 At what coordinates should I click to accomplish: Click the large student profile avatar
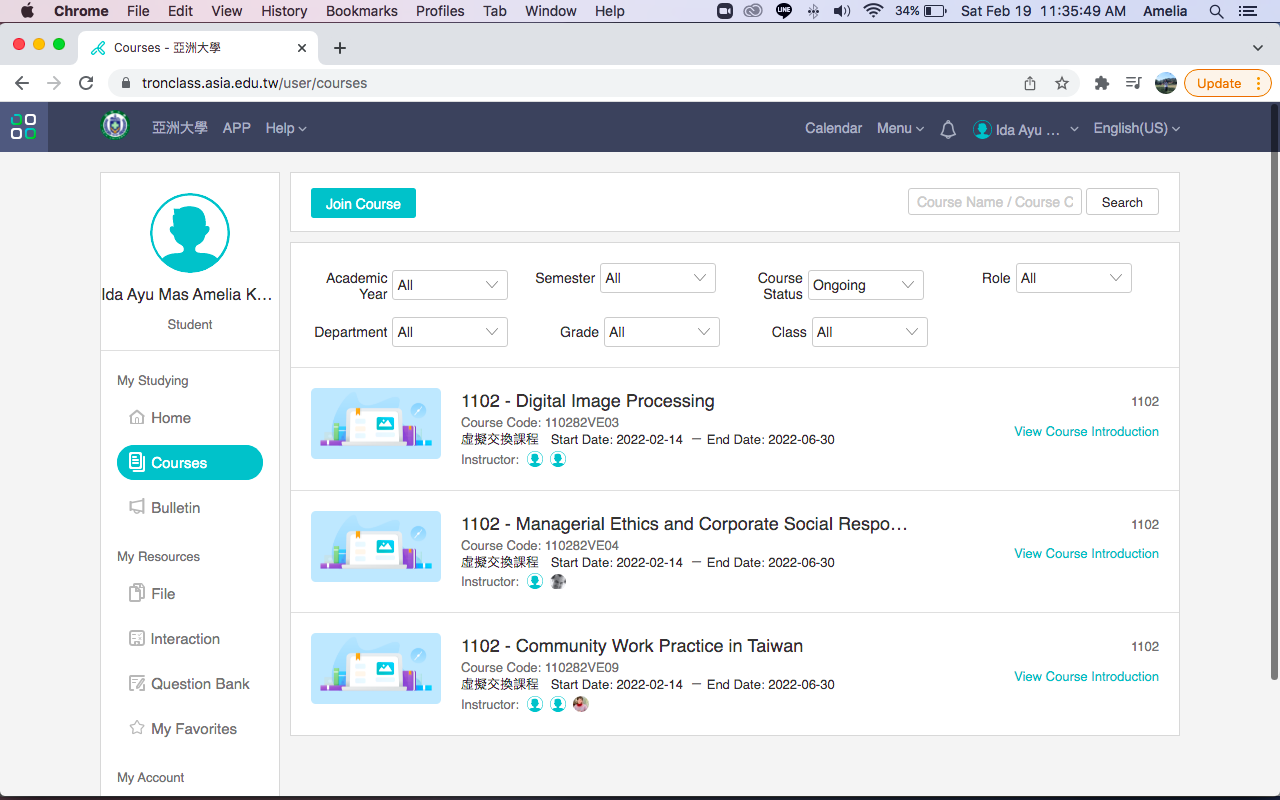click(189, 233)
